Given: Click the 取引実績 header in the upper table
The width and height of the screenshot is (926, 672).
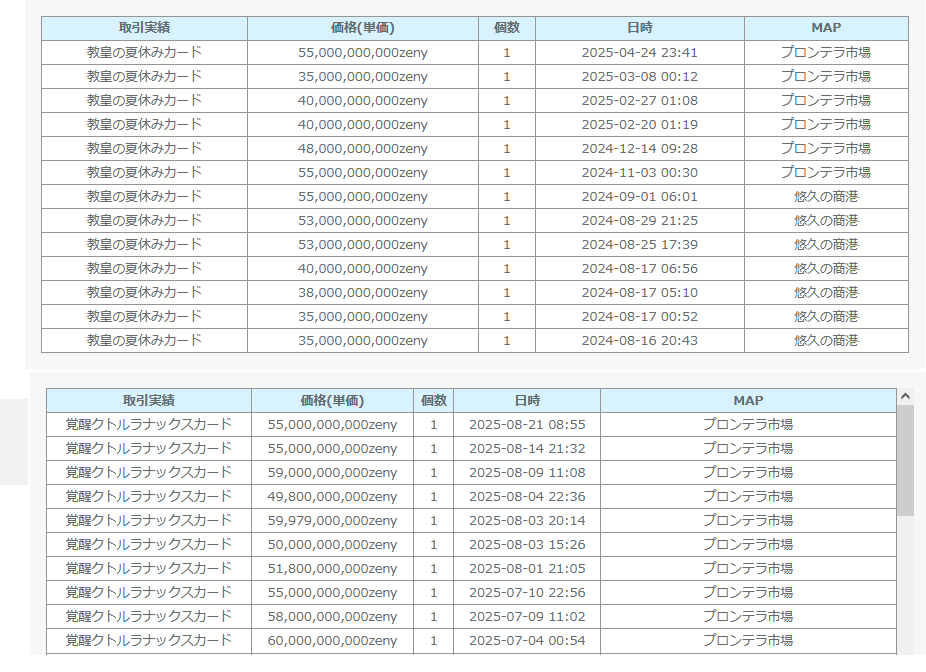Looking at the screenshot, I should click(144, 28).
